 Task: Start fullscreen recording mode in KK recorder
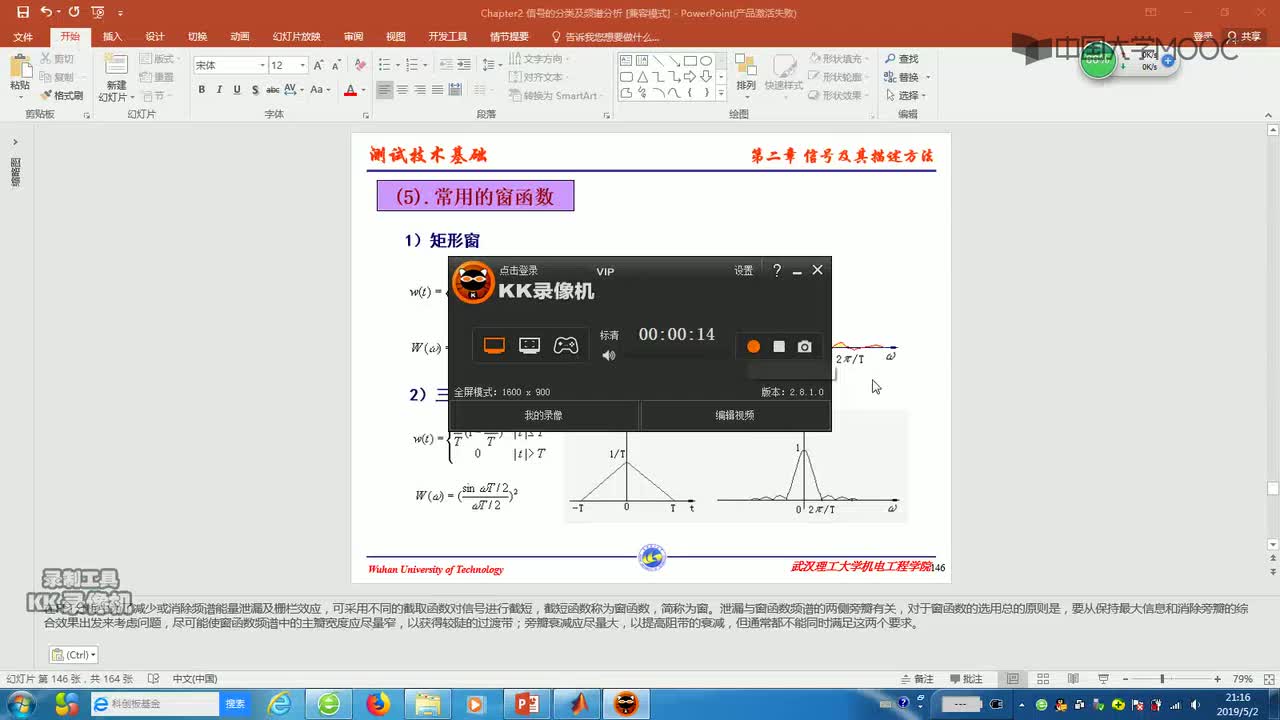(x=494, y=346)
